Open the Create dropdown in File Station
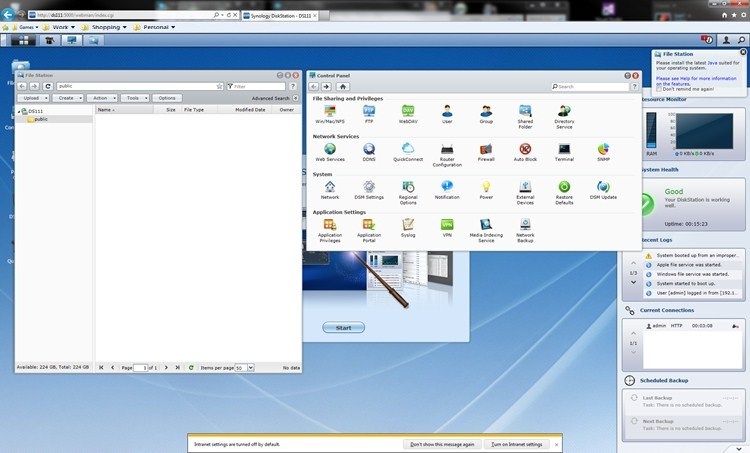 [68, 98]
